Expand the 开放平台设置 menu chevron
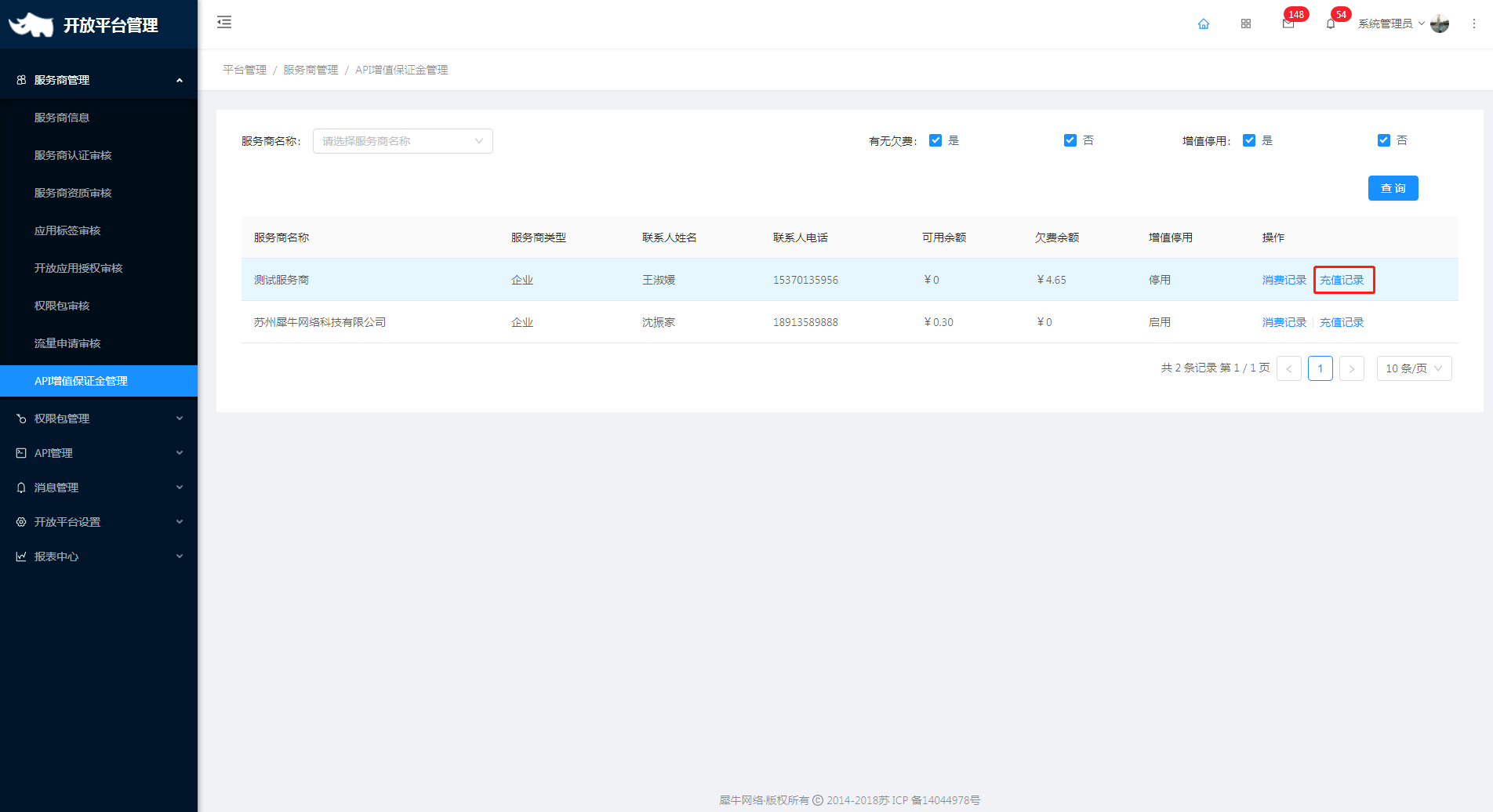The image size is (1493, 812). point(180,522)
